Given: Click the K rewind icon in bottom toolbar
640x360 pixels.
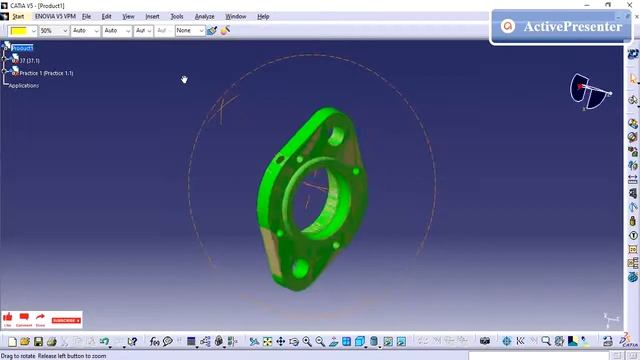Looking at the screenshot, I should pyautogui.click(x=520, y=341).
